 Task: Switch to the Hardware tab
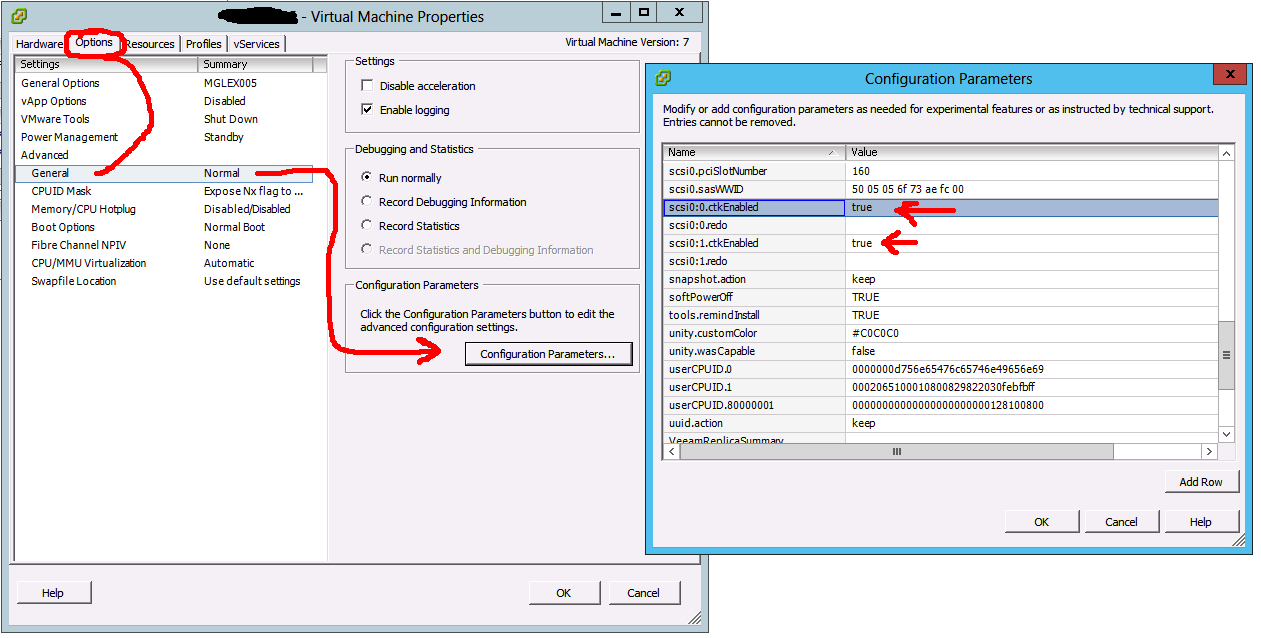point(39,44)
